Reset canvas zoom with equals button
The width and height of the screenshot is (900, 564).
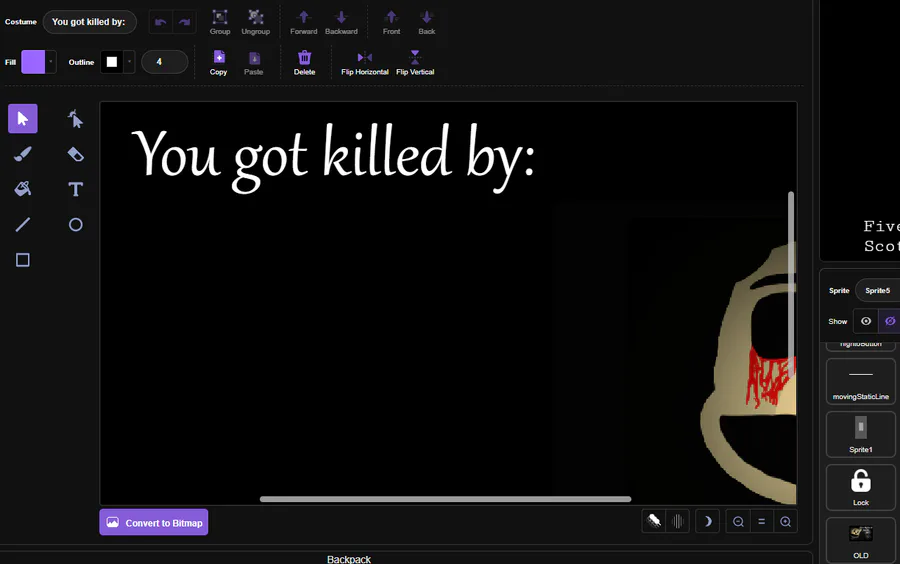coord(762,522)
